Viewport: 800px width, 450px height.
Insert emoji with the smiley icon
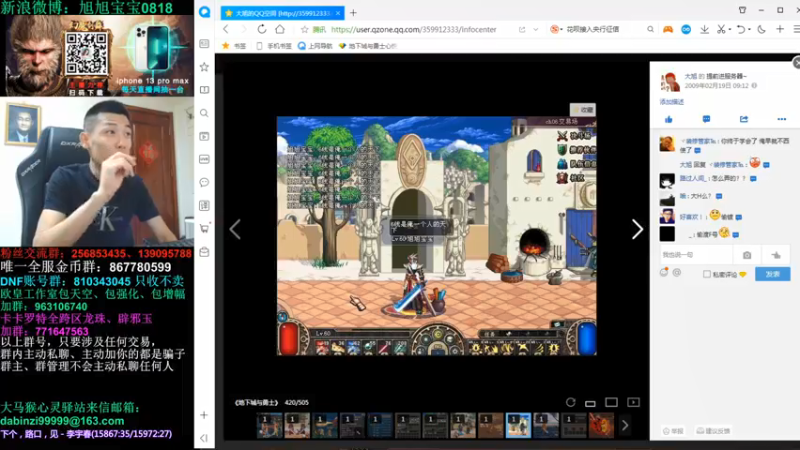tap(664, 272)
